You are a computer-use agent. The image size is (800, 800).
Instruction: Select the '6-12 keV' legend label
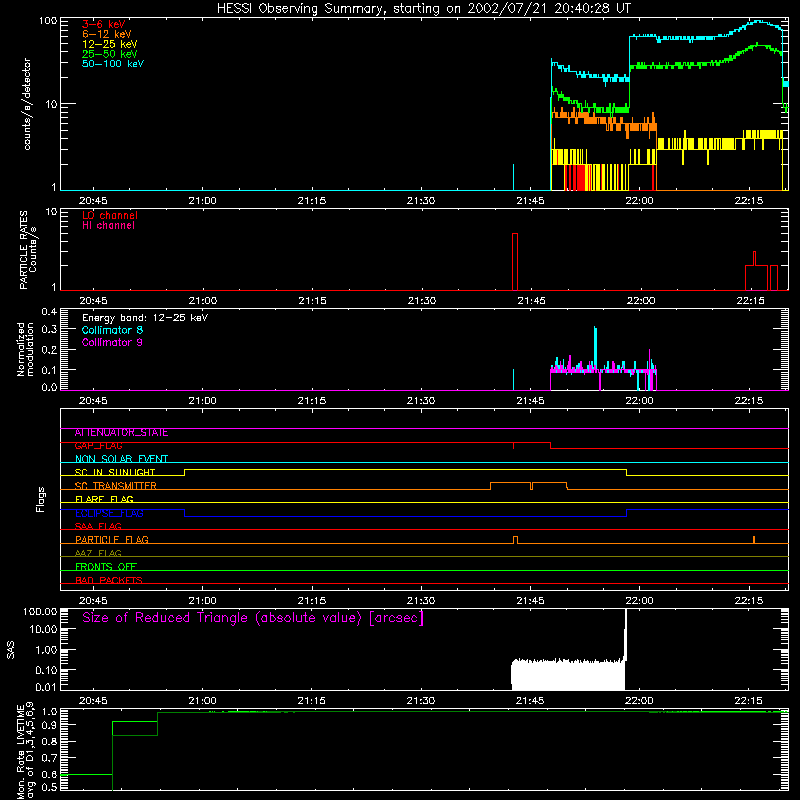tap(107, 34)
